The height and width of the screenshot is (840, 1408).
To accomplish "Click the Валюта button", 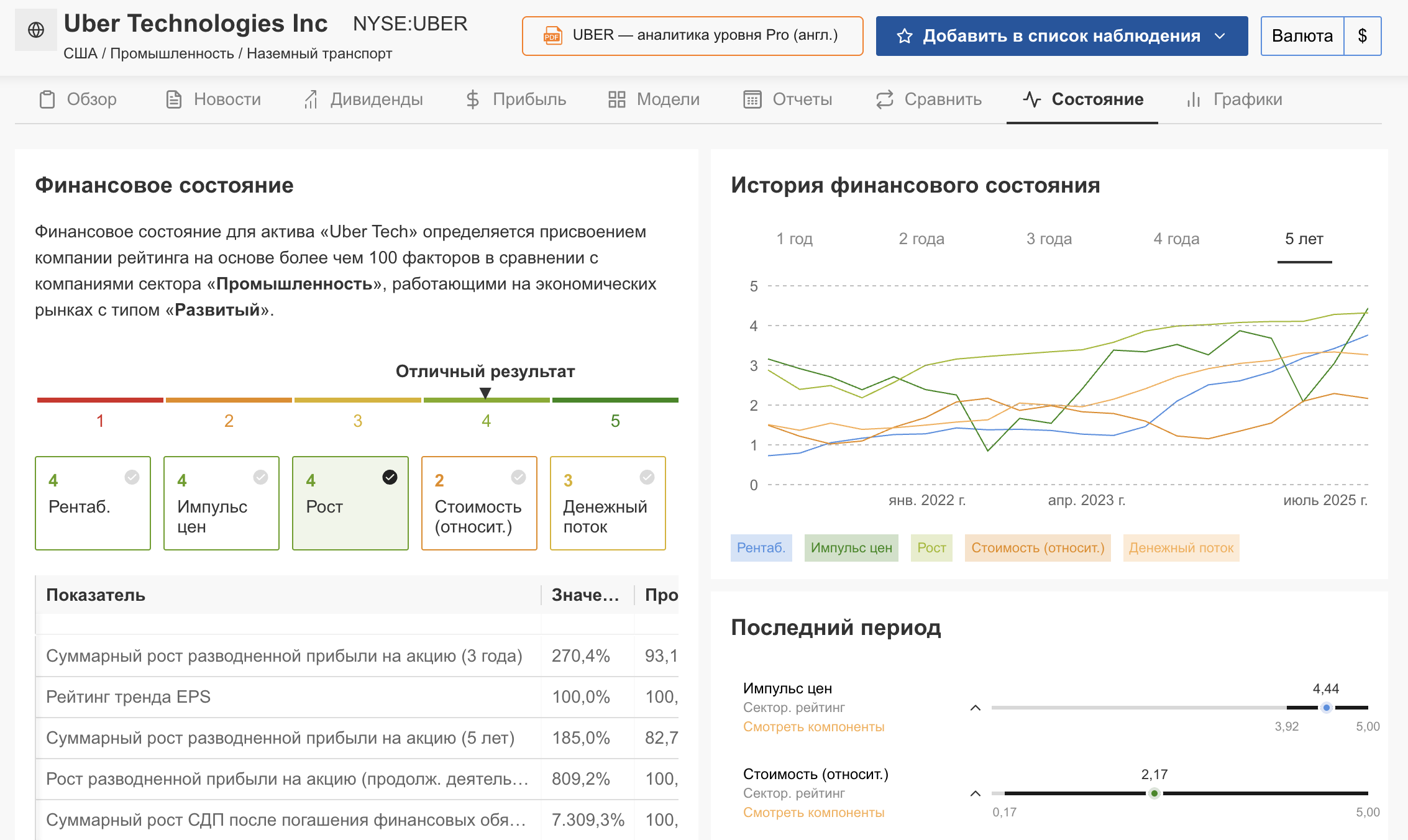I will click(1302, 36).
